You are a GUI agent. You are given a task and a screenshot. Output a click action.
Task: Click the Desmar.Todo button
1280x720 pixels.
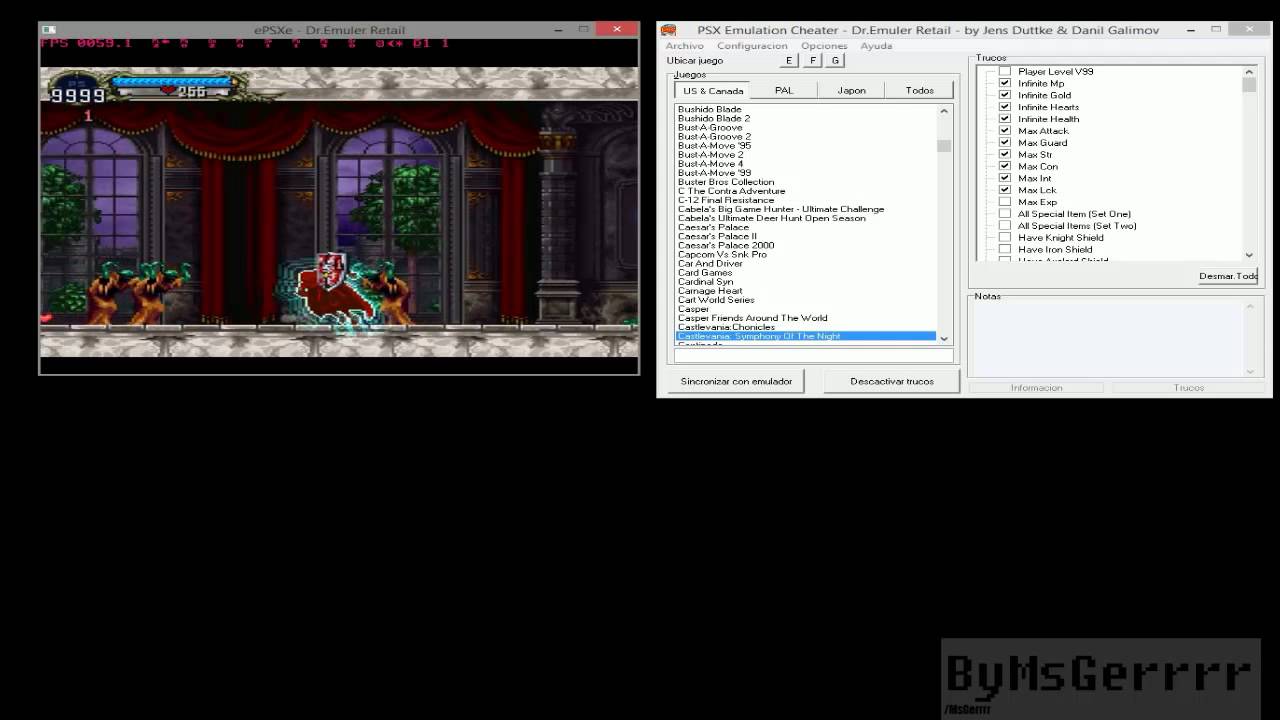[x=1227, y=276]
